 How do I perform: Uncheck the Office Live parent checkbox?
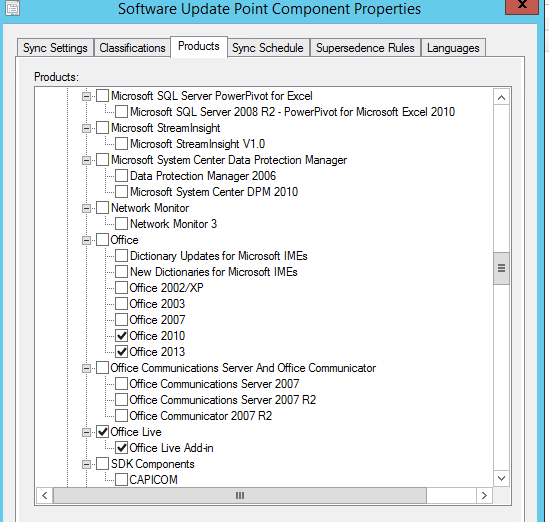[x=102, y=432]
